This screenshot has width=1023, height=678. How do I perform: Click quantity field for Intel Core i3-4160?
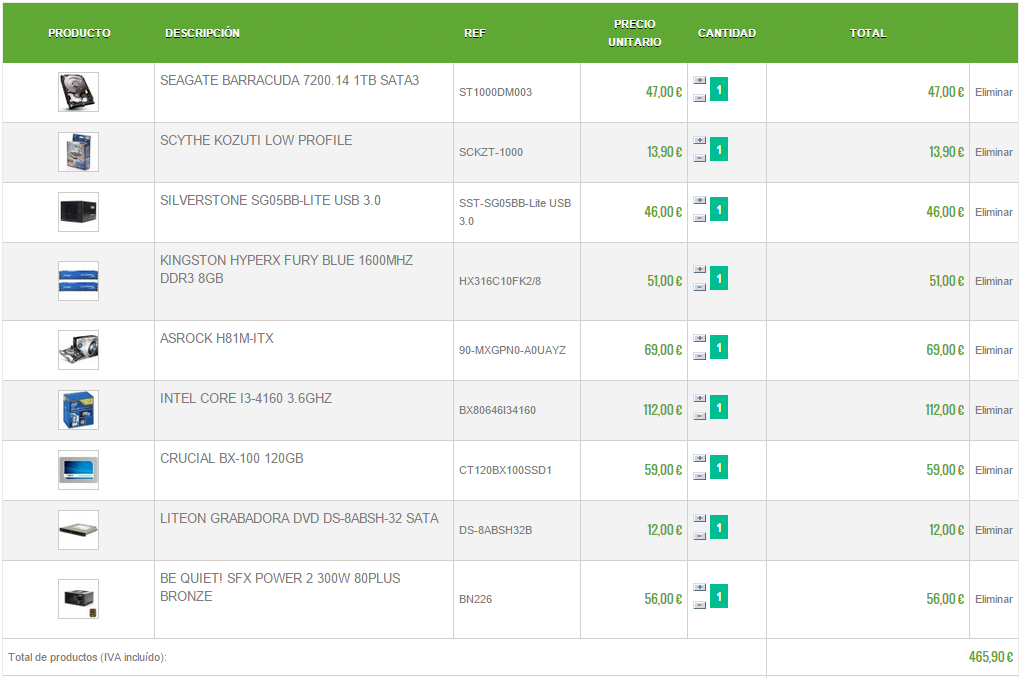[719, 408]
